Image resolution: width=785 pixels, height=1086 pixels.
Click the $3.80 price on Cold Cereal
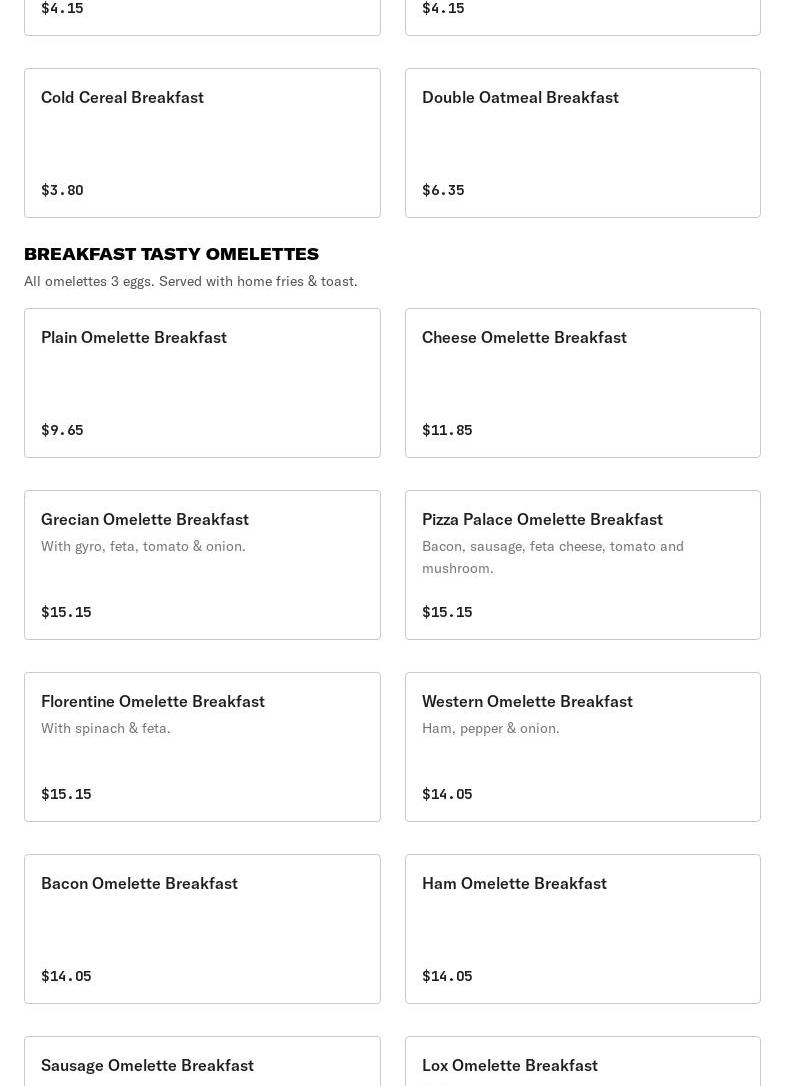point(62,190)
